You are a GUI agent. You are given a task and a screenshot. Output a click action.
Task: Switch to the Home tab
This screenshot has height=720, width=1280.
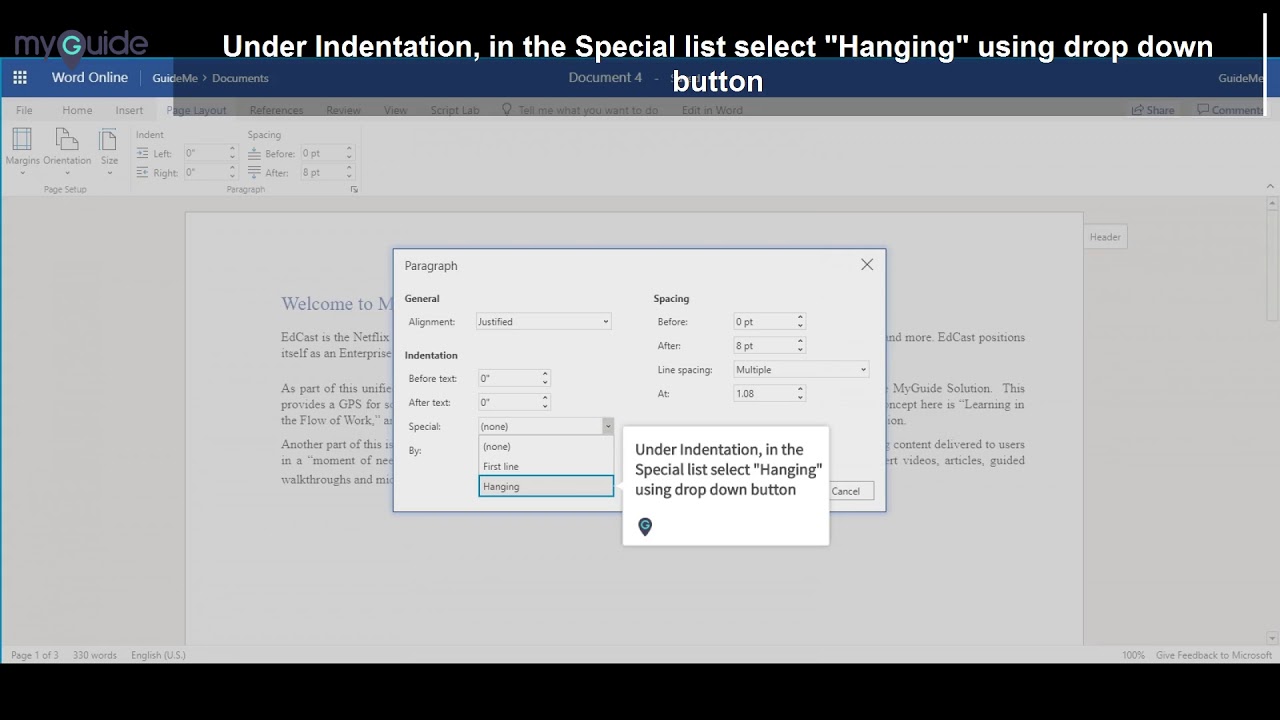pos(77,110)
